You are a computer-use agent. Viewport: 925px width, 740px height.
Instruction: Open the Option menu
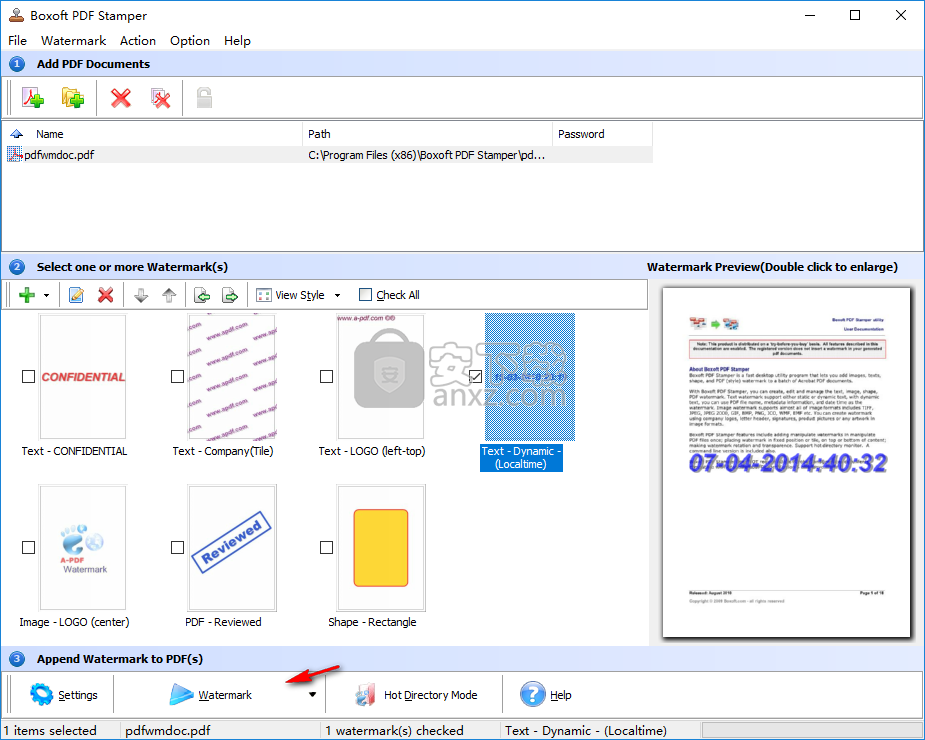[190, 41]
